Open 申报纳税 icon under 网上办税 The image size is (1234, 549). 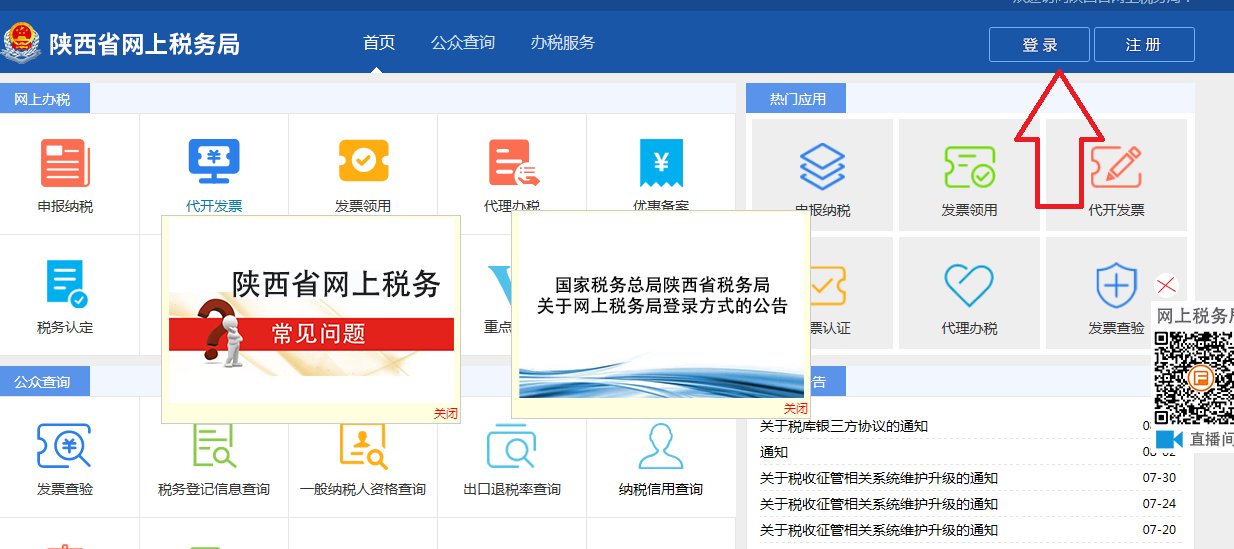[x=65, y=163]
